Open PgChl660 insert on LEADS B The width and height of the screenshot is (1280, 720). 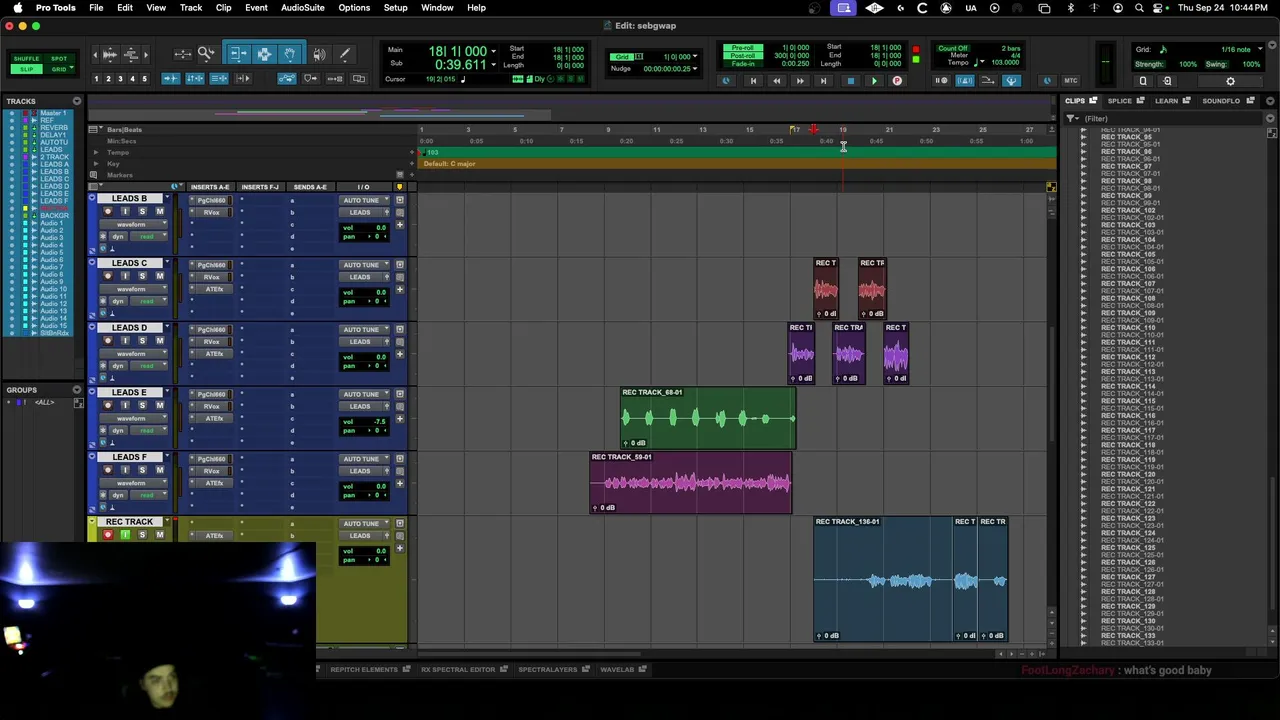(x=211, y=200)
